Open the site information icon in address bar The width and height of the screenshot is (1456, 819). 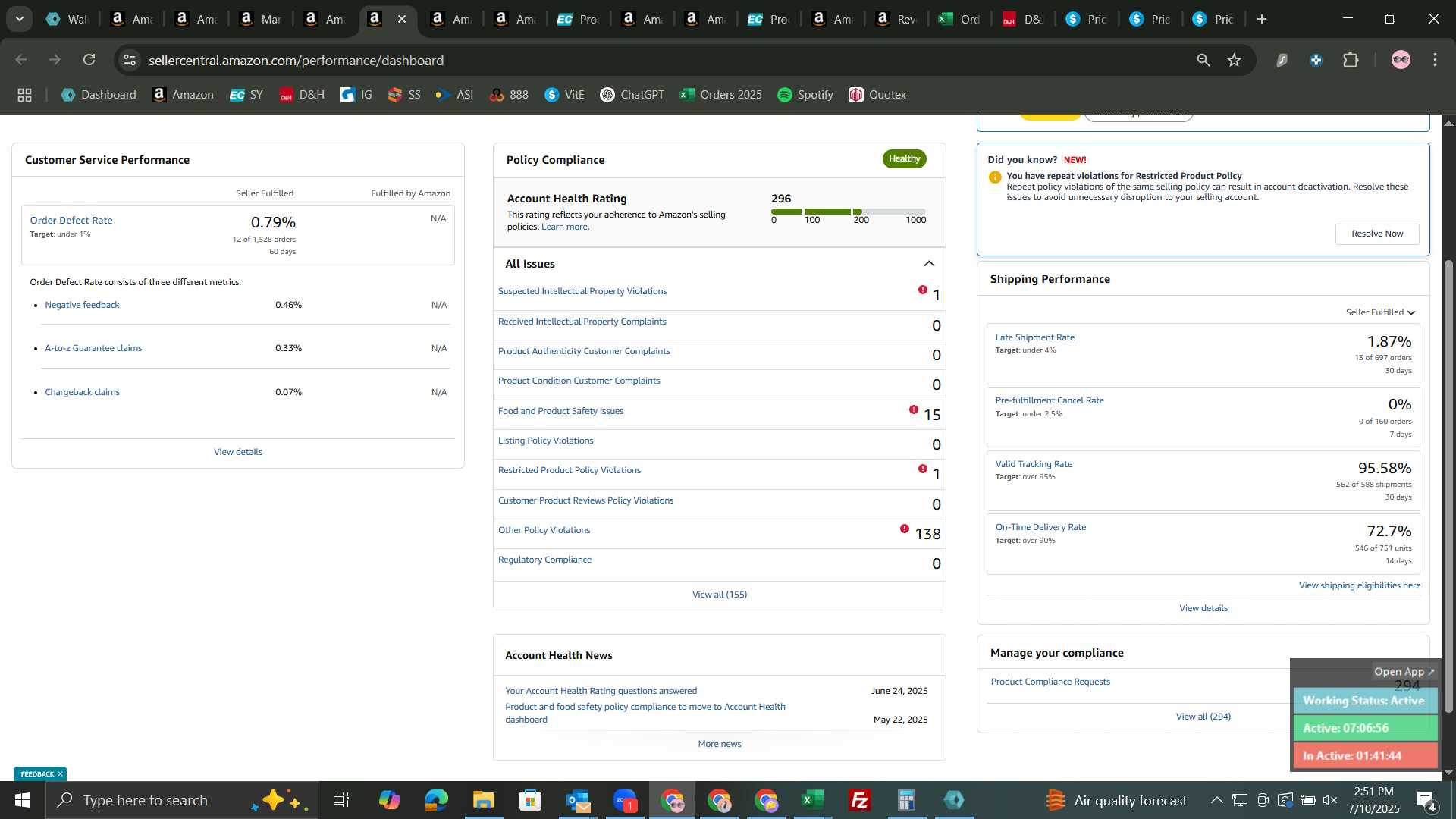tap(130, 60)
